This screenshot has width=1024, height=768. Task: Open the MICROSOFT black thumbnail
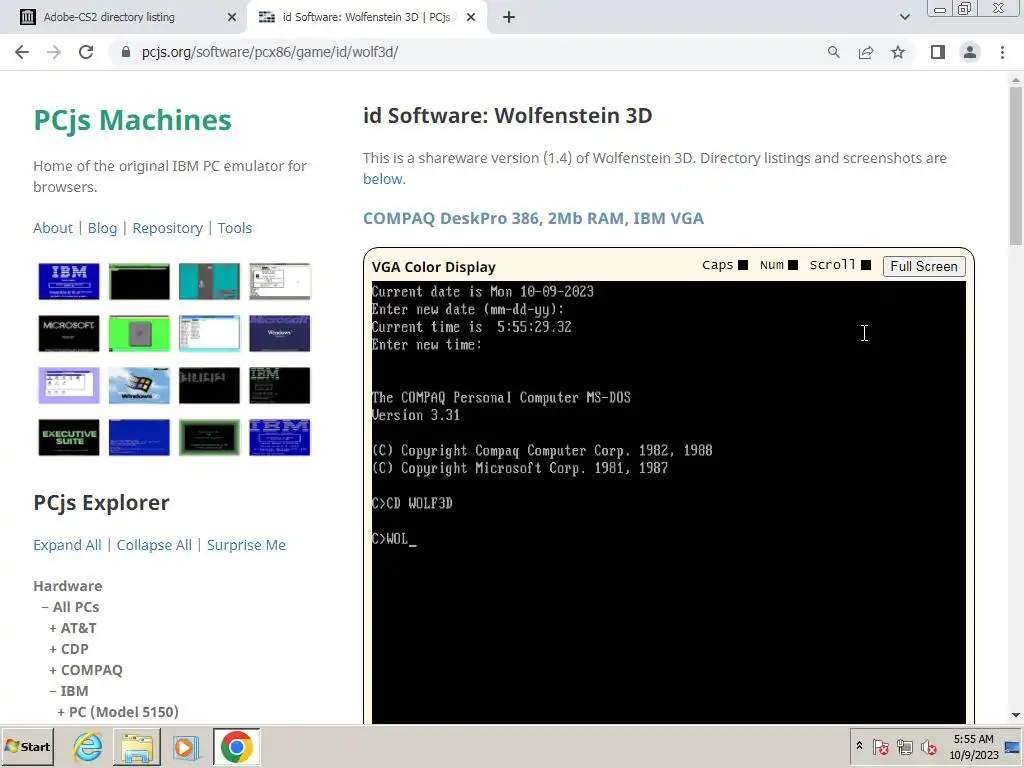[69, 334]
